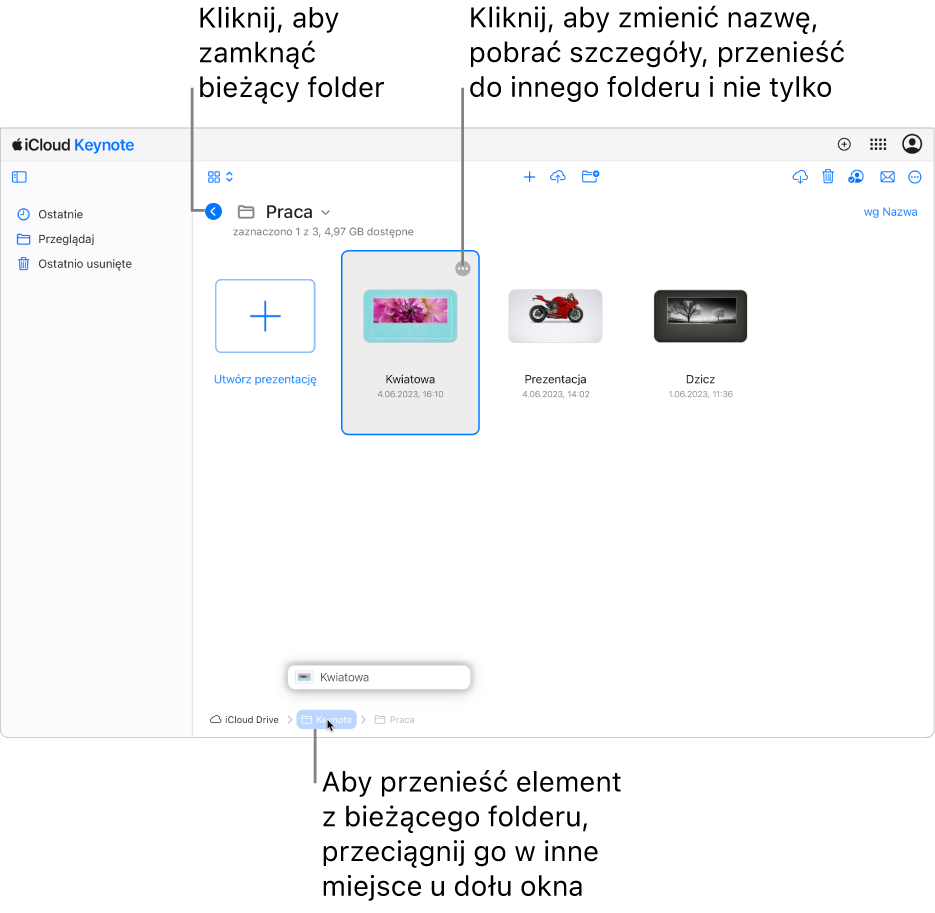Screen dimensions: 935x913
Task: Click Utwórz prezentację link
Action: click(265, 379)
